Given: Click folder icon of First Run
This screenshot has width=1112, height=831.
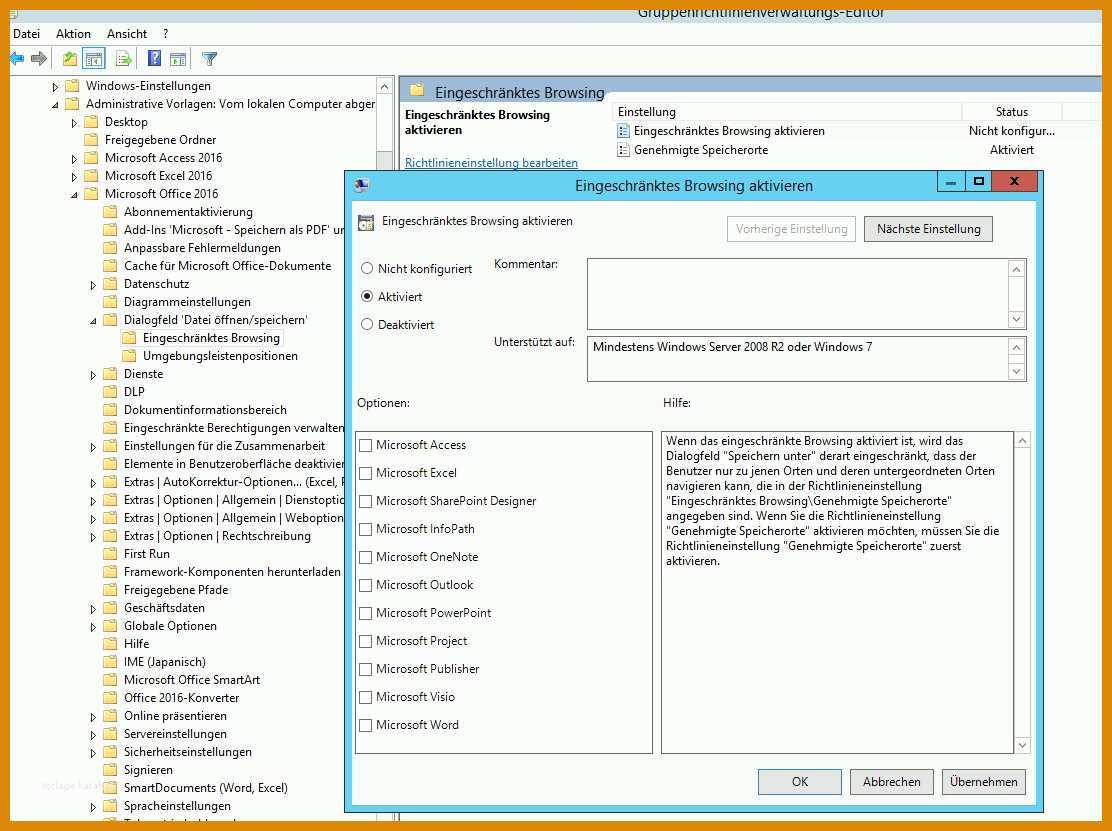Looking at the screenshot, I should 110,554.
